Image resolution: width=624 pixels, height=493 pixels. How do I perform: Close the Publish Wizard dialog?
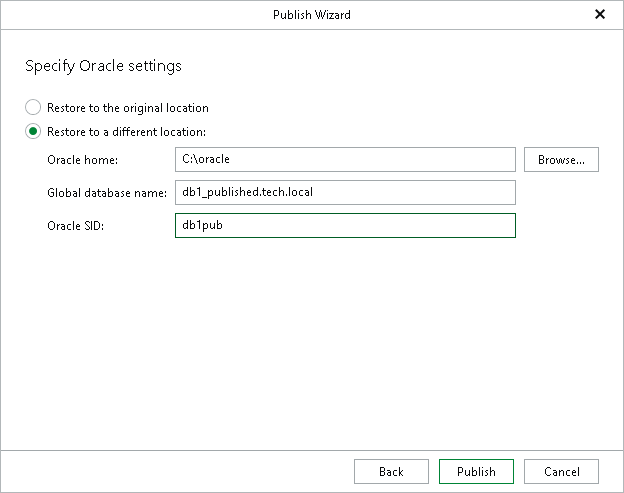[600, 15]
